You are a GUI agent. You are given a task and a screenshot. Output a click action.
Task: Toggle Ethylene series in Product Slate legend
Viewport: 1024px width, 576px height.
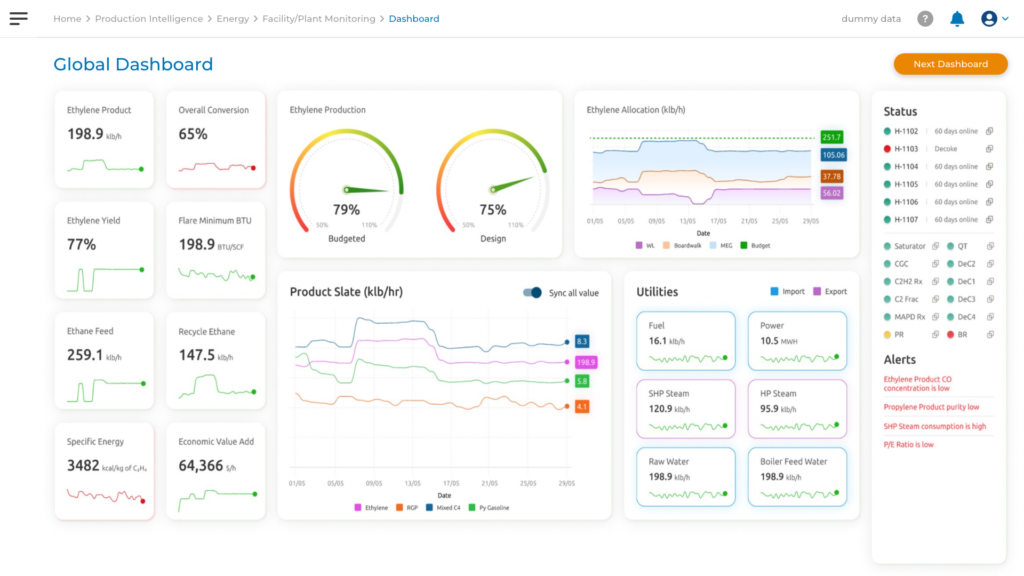pos(370,508)
